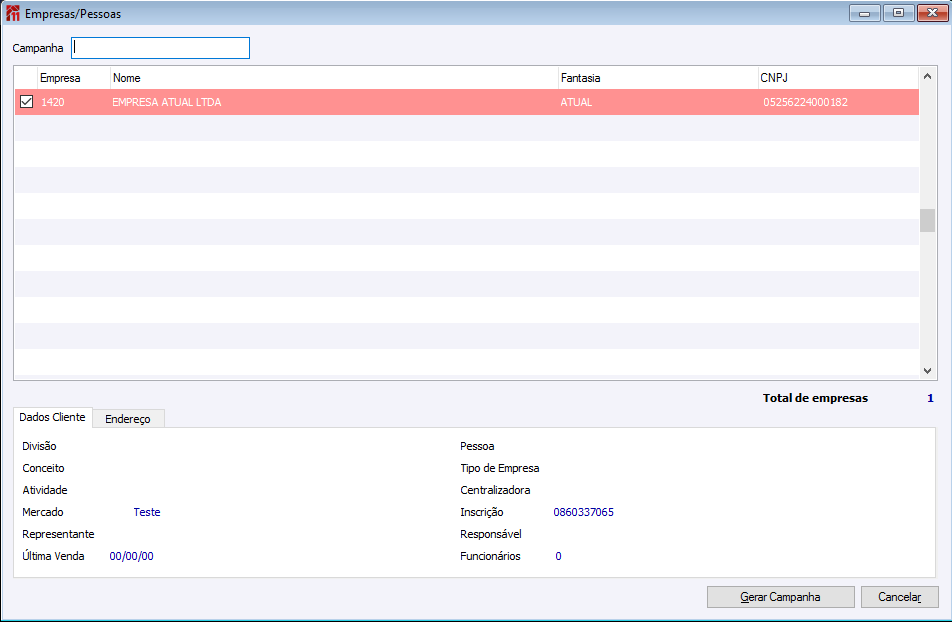Click the Mercado value Teste
Screen dimensions: 952x622
147,512
